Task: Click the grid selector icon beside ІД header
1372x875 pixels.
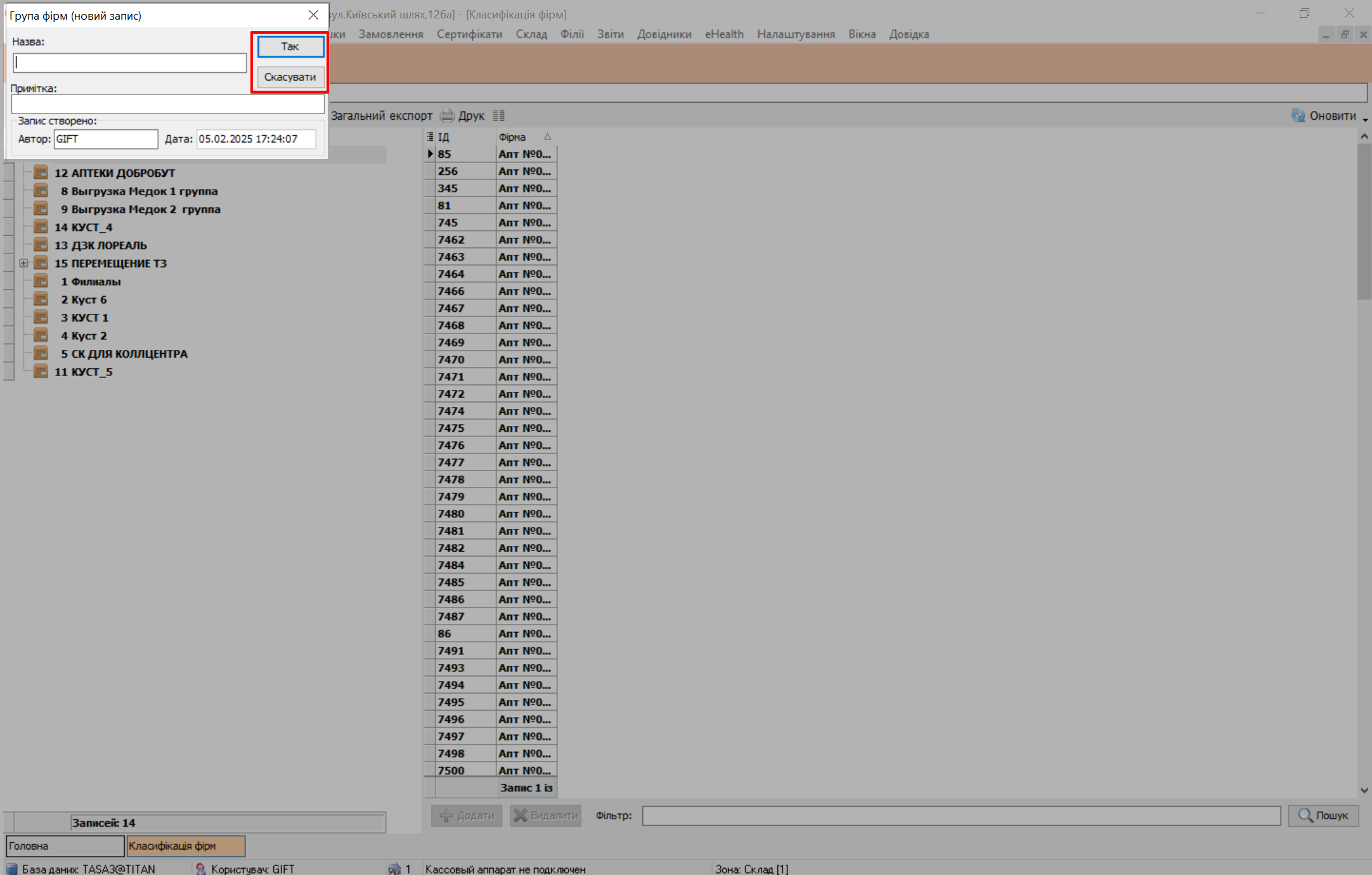Action: tap(430, 137)
